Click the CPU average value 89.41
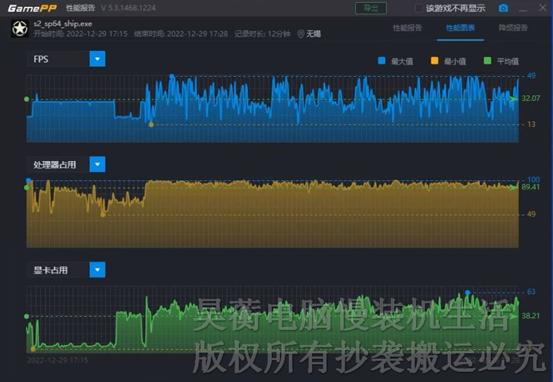Image resolution: width=553 pixels, height=382 pixels. pyautogui.click(x=531, y=187)
